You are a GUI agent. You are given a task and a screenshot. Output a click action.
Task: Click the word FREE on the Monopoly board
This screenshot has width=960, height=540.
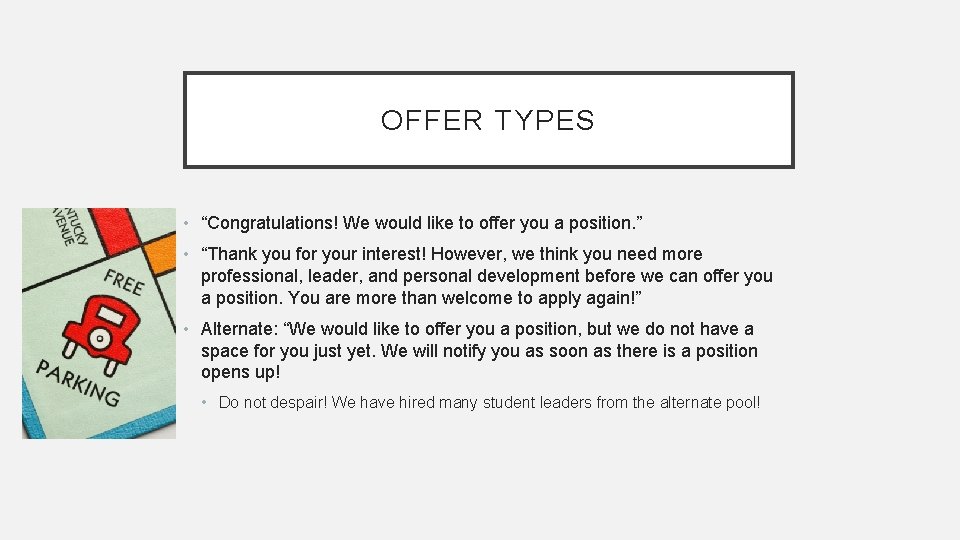click(124, 281)
